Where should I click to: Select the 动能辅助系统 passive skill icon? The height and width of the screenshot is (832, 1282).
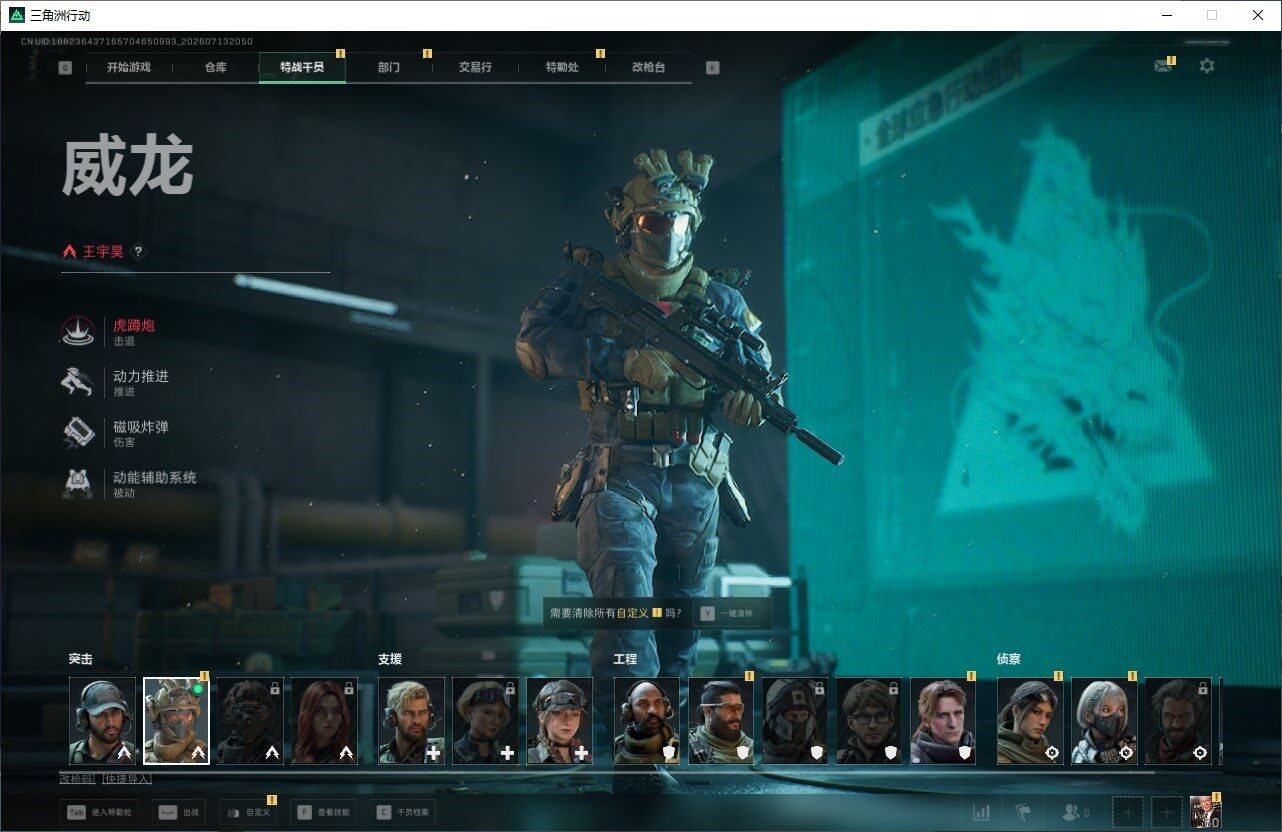point(78,484)
